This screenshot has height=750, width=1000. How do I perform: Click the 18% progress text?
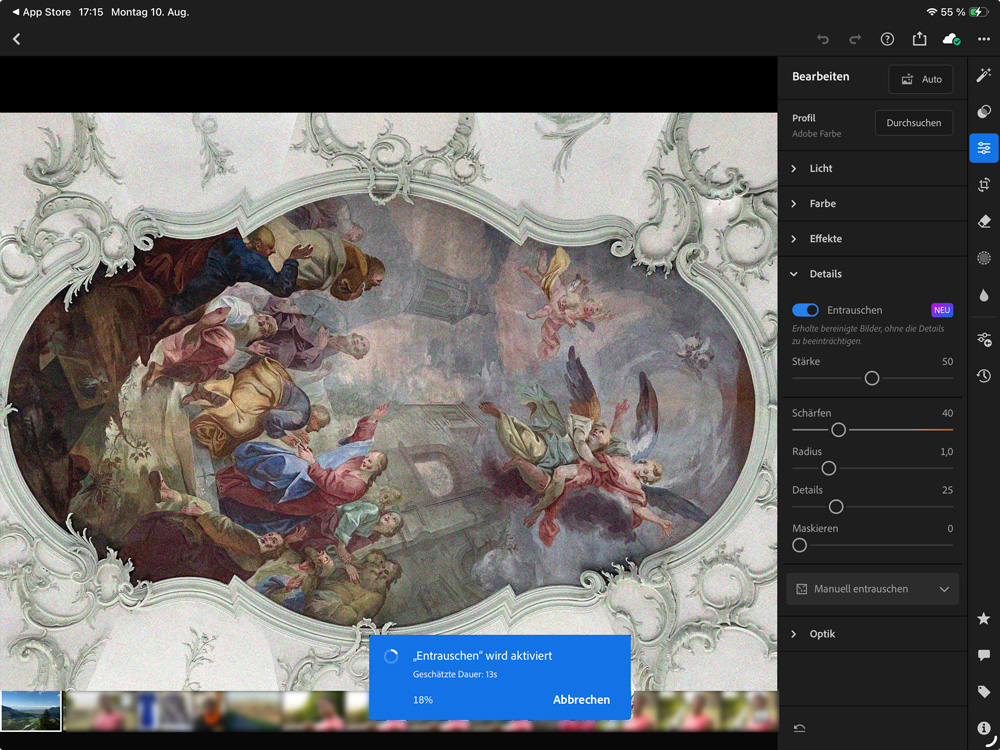pyautogui.click(x=423, y=700)
